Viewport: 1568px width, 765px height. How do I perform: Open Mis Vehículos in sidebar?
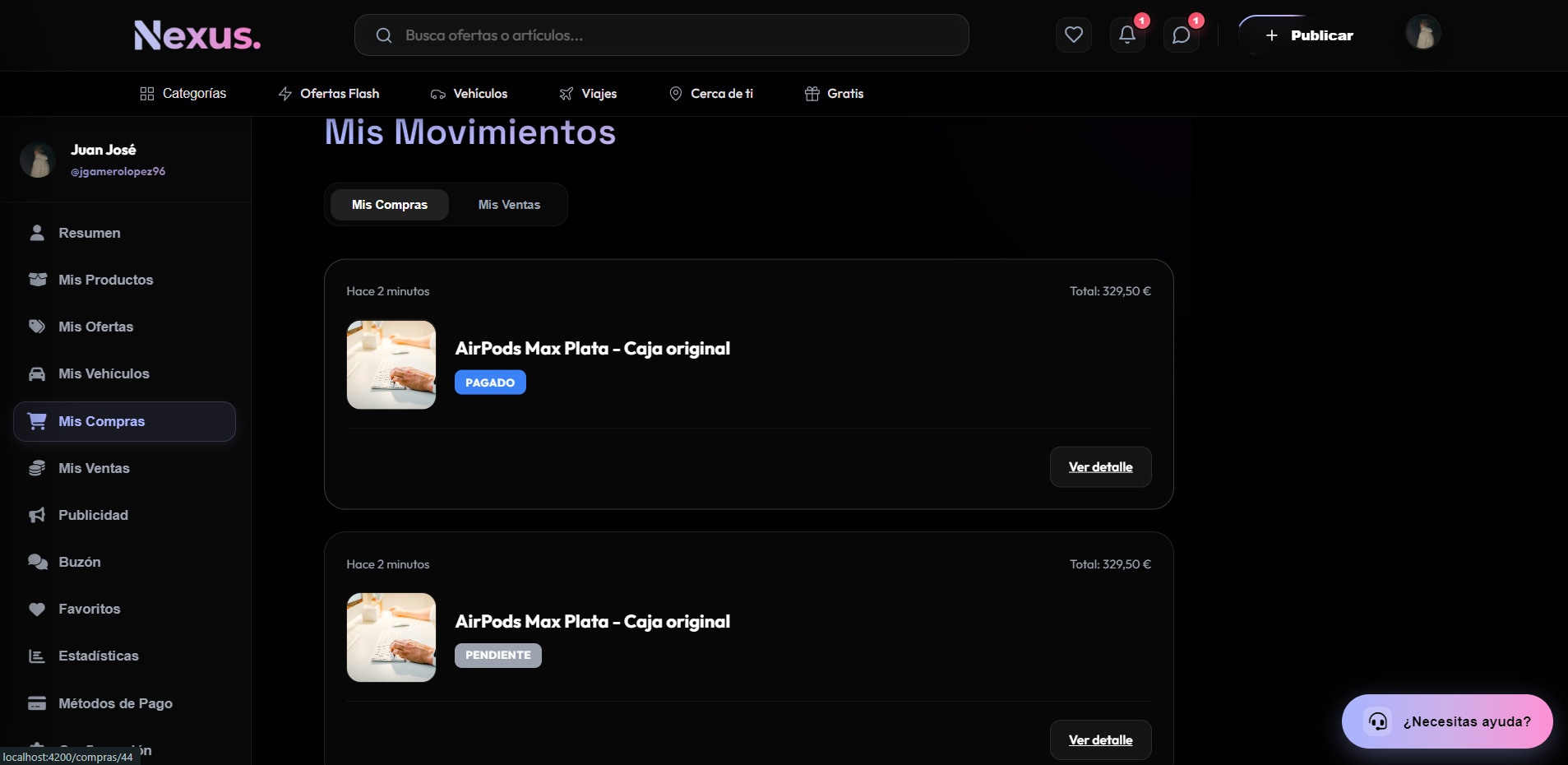coord(124,373)
